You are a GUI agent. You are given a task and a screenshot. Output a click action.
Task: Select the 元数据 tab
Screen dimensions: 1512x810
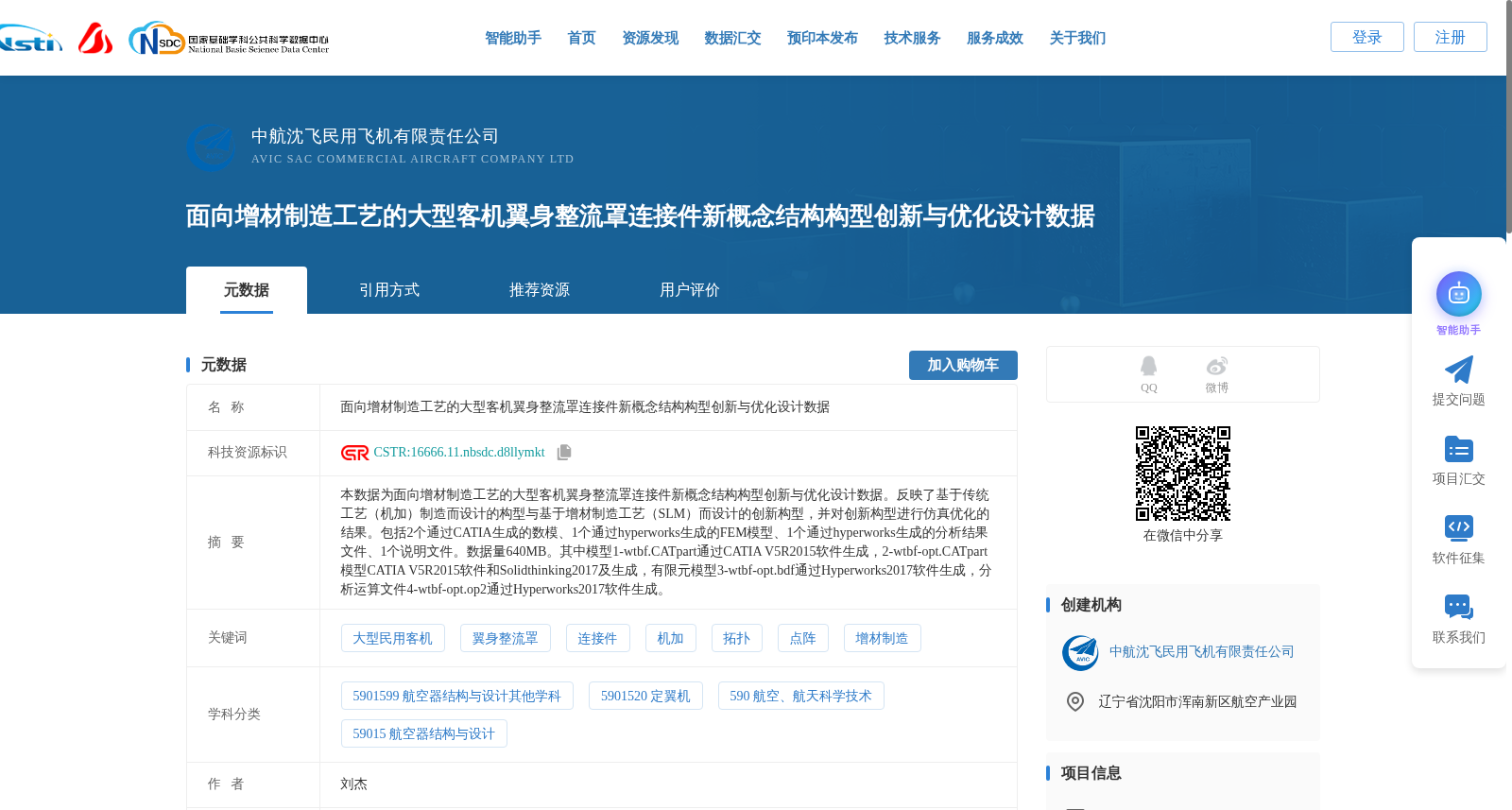tap(247, 290)
